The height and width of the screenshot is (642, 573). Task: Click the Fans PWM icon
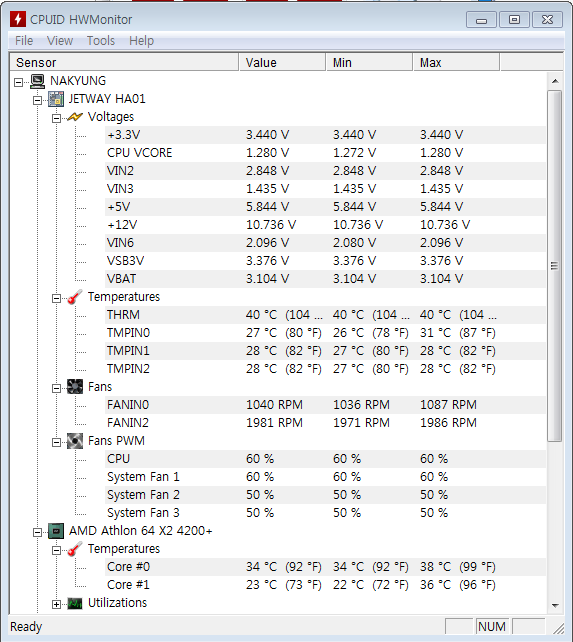(x=75, y=441)
